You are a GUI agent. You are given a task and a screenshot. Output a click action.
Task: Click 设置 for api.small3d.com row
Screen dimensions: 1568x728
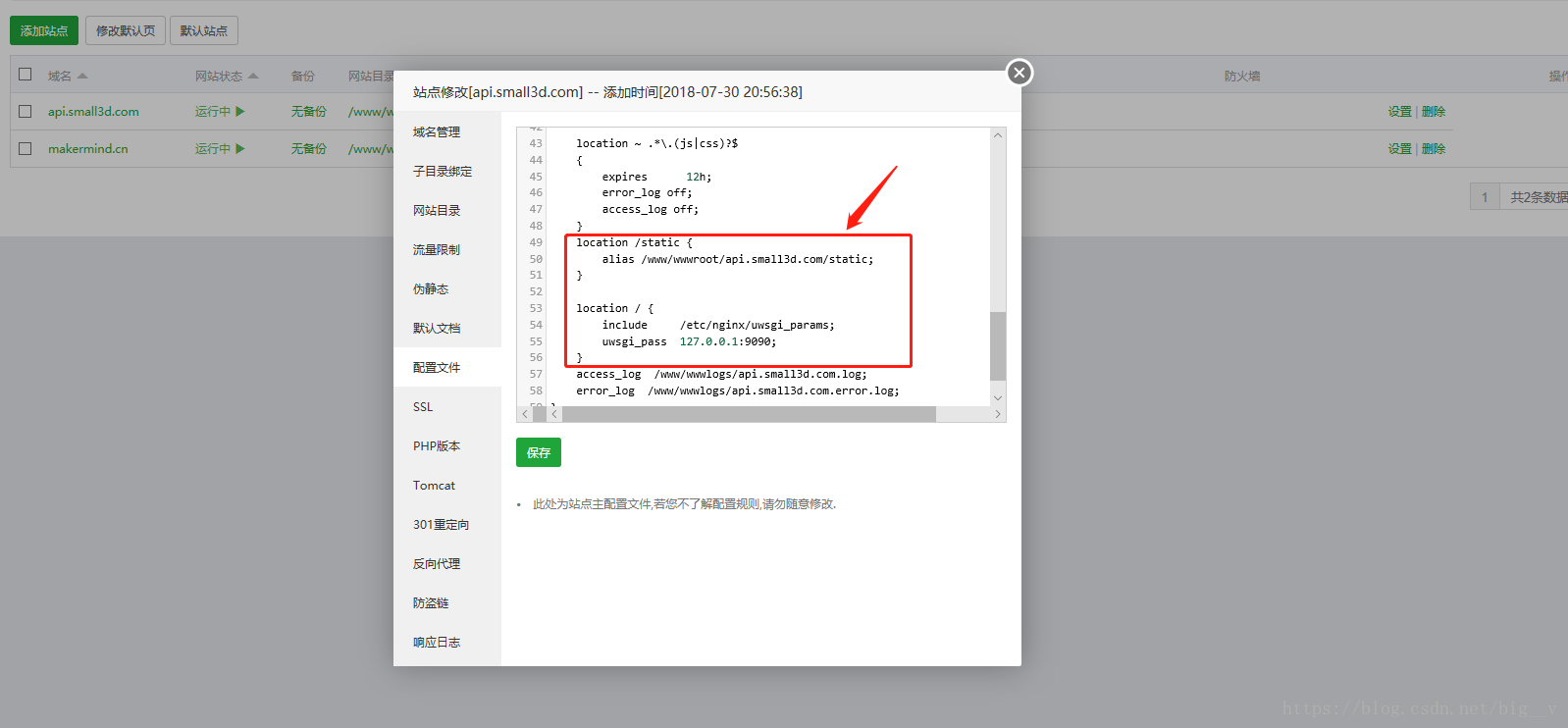[x=1399, y=112]
